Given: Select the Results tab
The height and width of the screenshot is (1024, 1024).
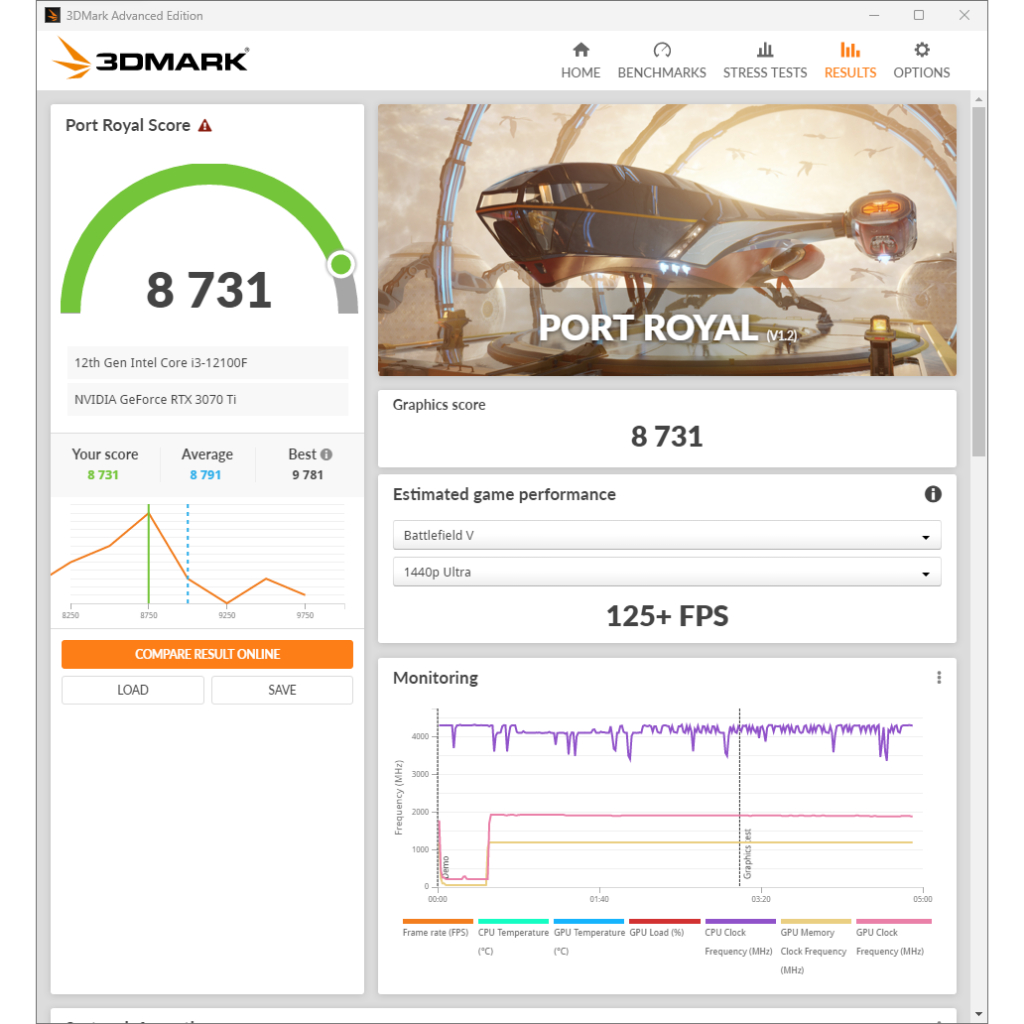Looking at the screenshot, I should point(850,61).
